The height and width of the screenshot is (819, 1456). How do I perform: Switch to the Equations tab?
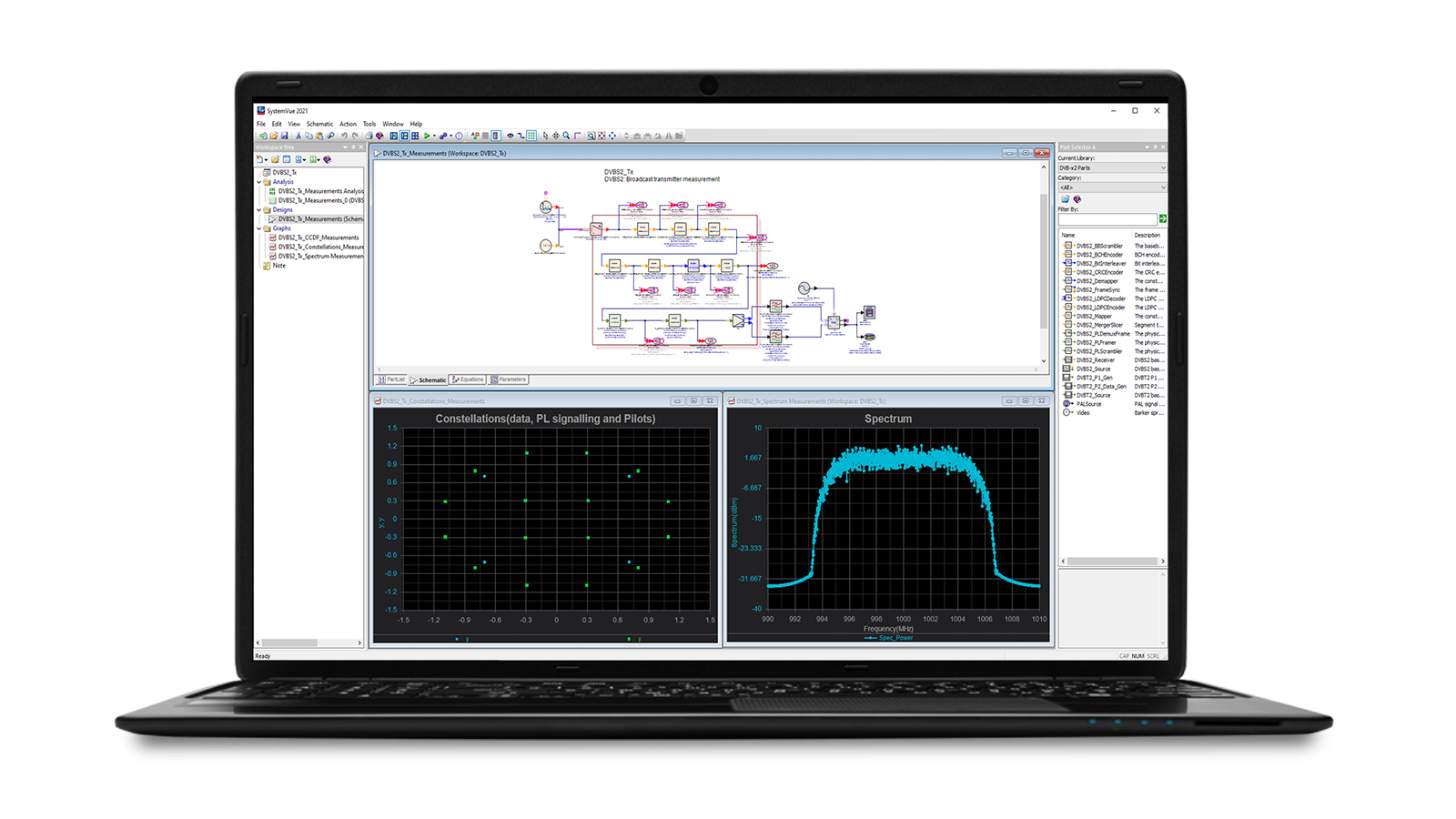(x=468, y=379)
